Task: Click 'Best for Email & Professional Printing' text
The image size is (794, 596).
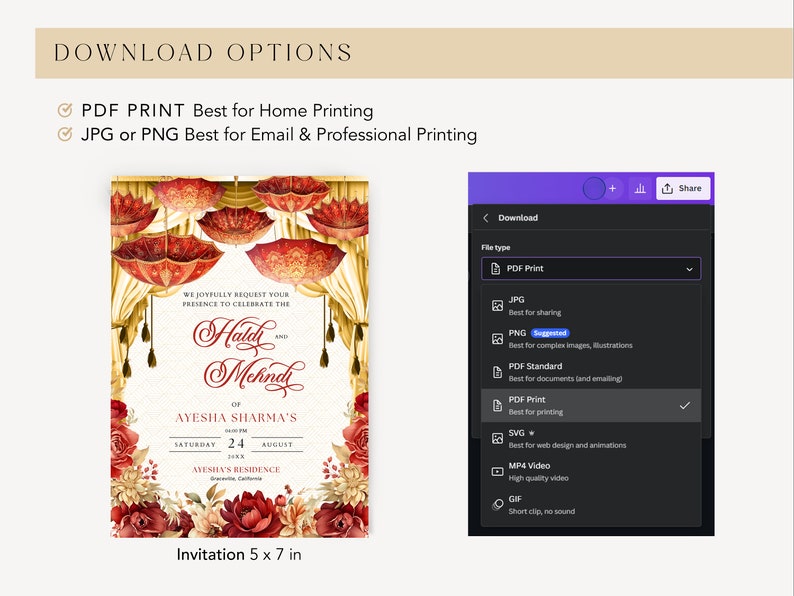Action: [331, 135]
